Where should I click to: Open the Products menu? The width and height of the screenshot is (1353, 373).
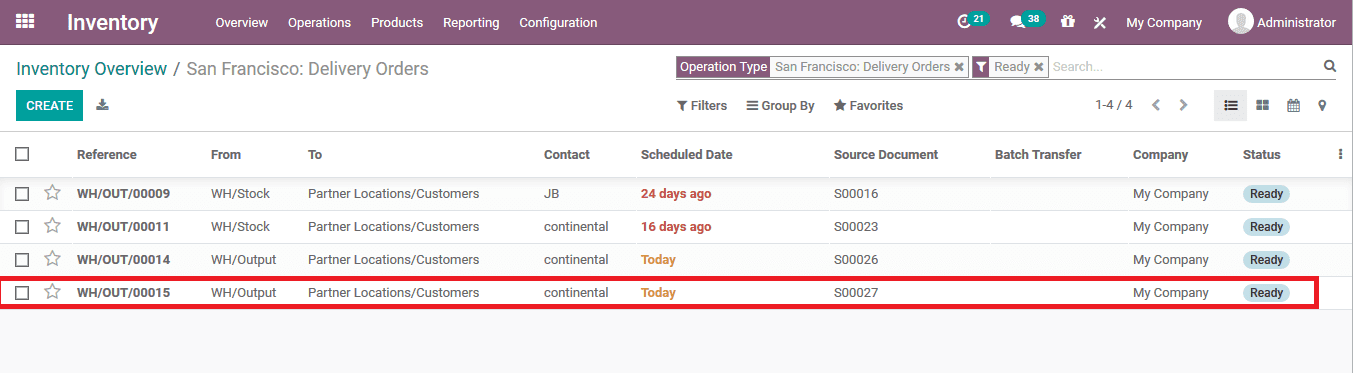(x=397, y=22)
